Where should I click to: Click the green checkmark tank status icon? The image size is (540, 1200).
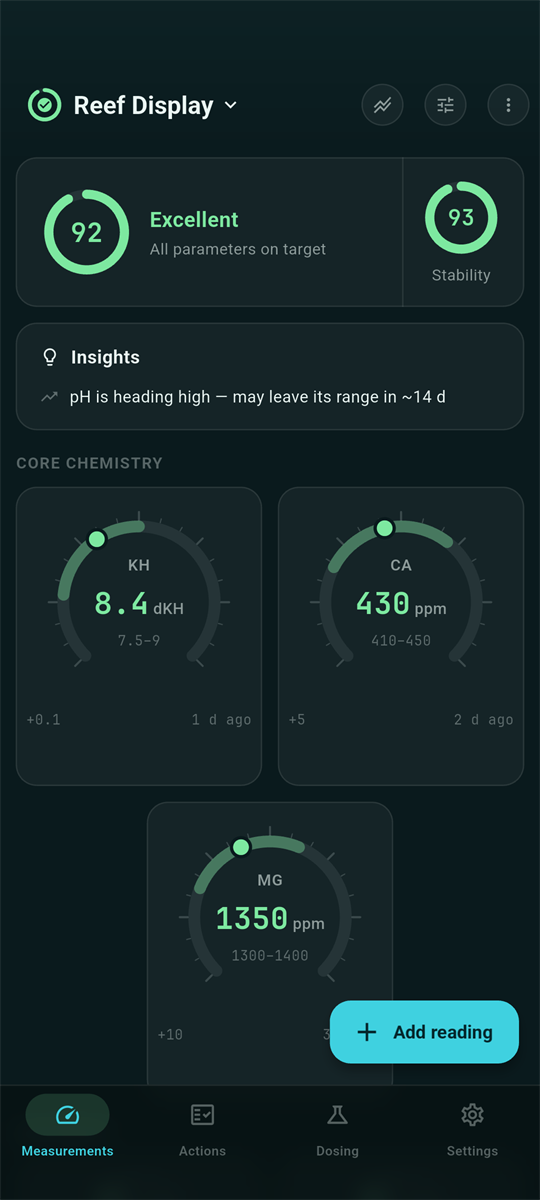(x=44, y=105)
